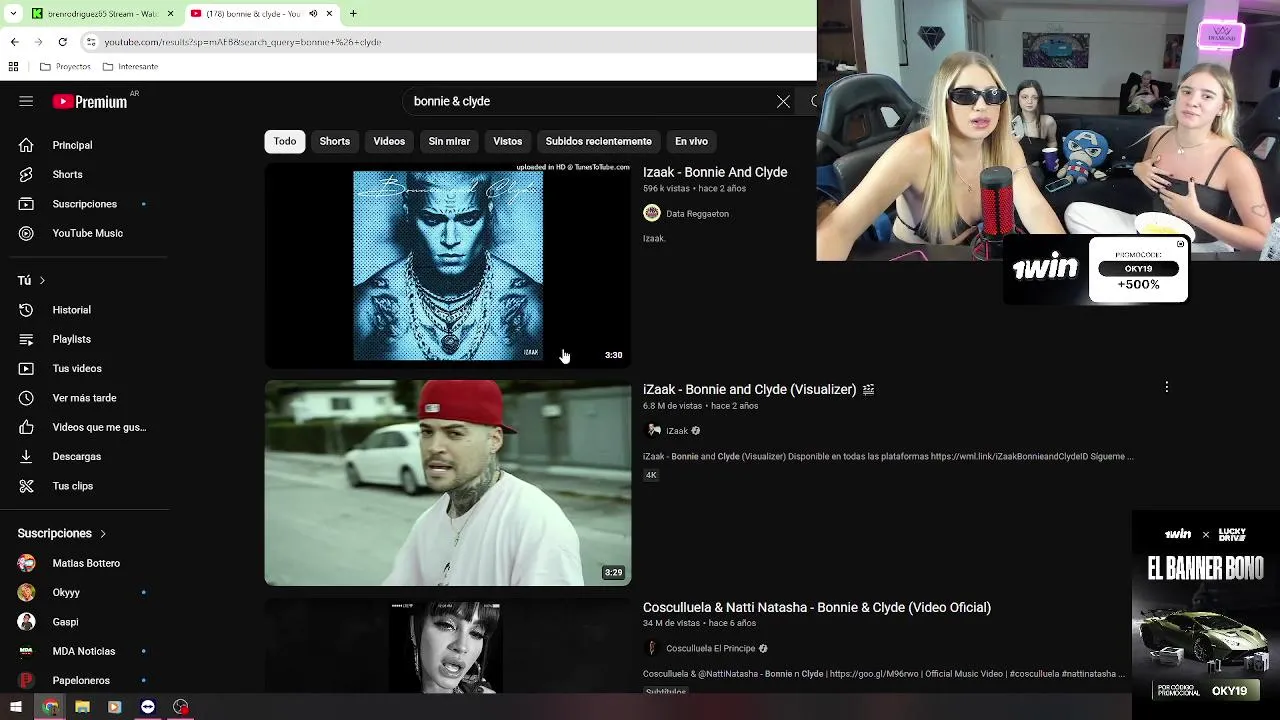Open Izaak - Bonnie And Clyde title
1280x720 pixels.
coord(715,172)
